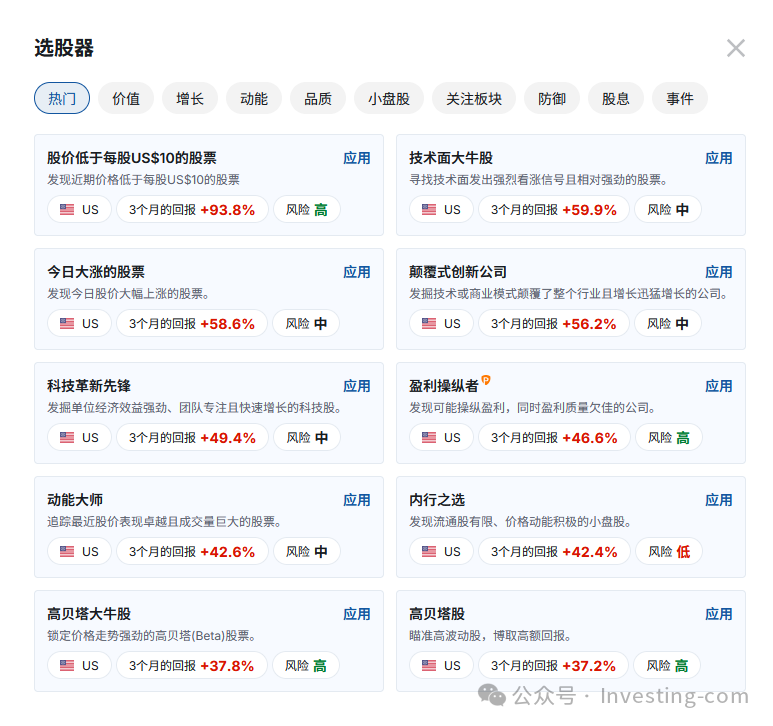Apply the 今日大涨的股票 screener

(x=356, y=272)
